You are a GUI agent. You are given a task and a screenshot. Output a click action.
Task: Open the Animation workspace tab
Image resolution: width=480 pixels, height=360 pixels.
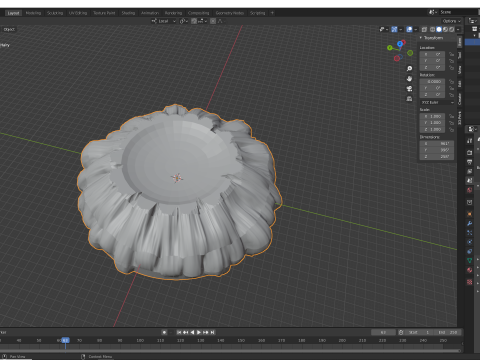pos(150,13)
